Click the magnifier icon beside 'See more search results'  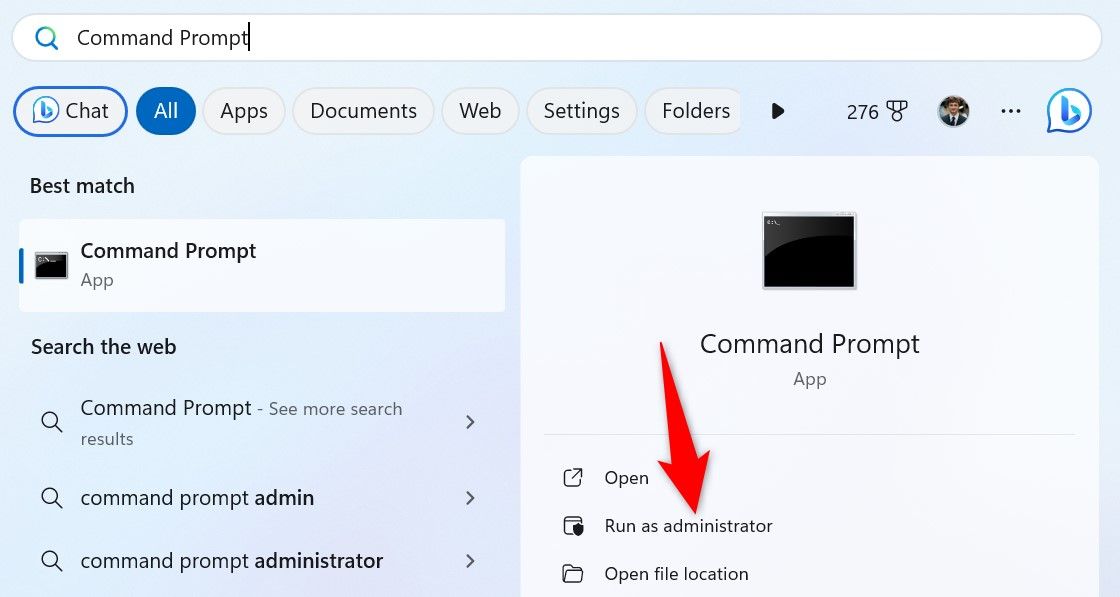click(x=51, y=422)
